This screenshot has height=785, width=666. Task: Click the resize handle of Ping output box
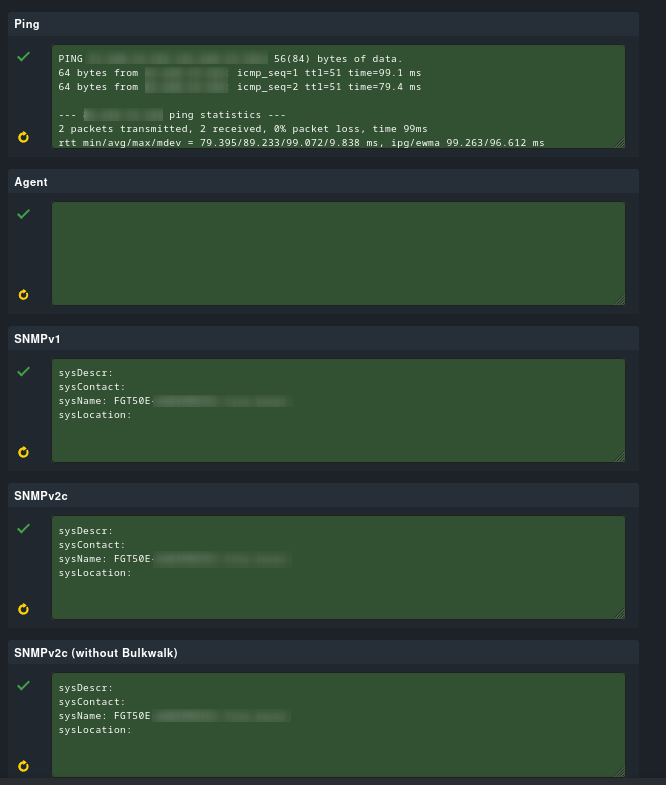pos(620,143)
